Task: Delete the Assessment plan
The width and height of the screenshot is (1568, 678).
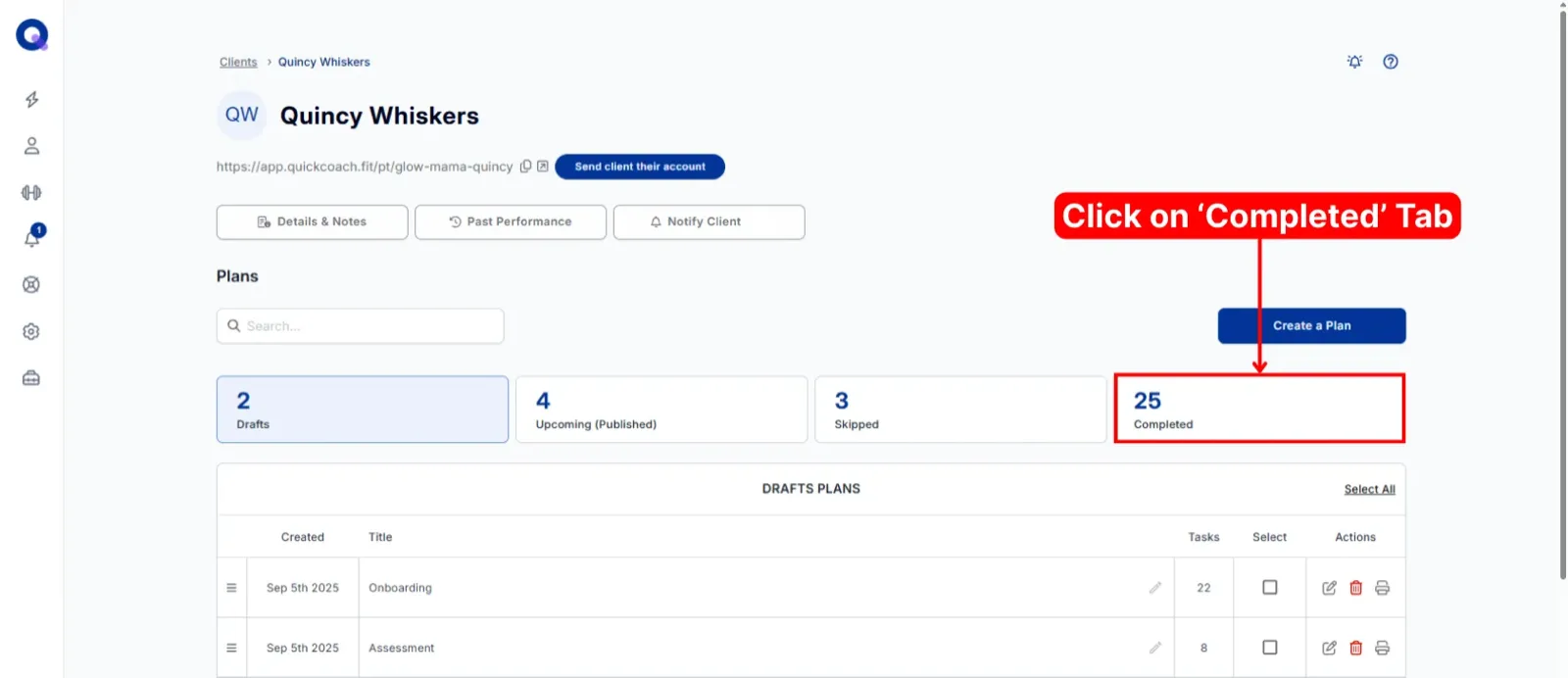Action: pos(1355,648)
